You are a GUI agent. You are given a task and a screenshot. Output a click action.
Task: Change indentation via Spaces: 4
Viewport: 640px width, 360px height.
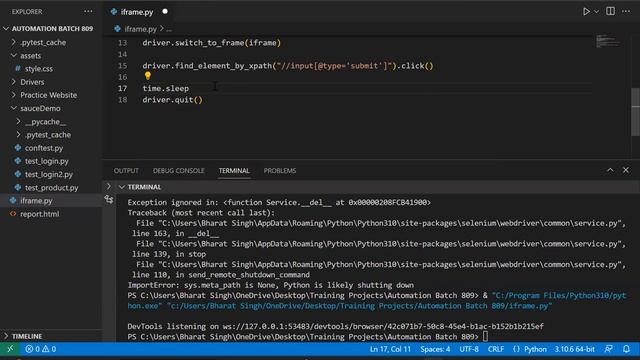435,349
